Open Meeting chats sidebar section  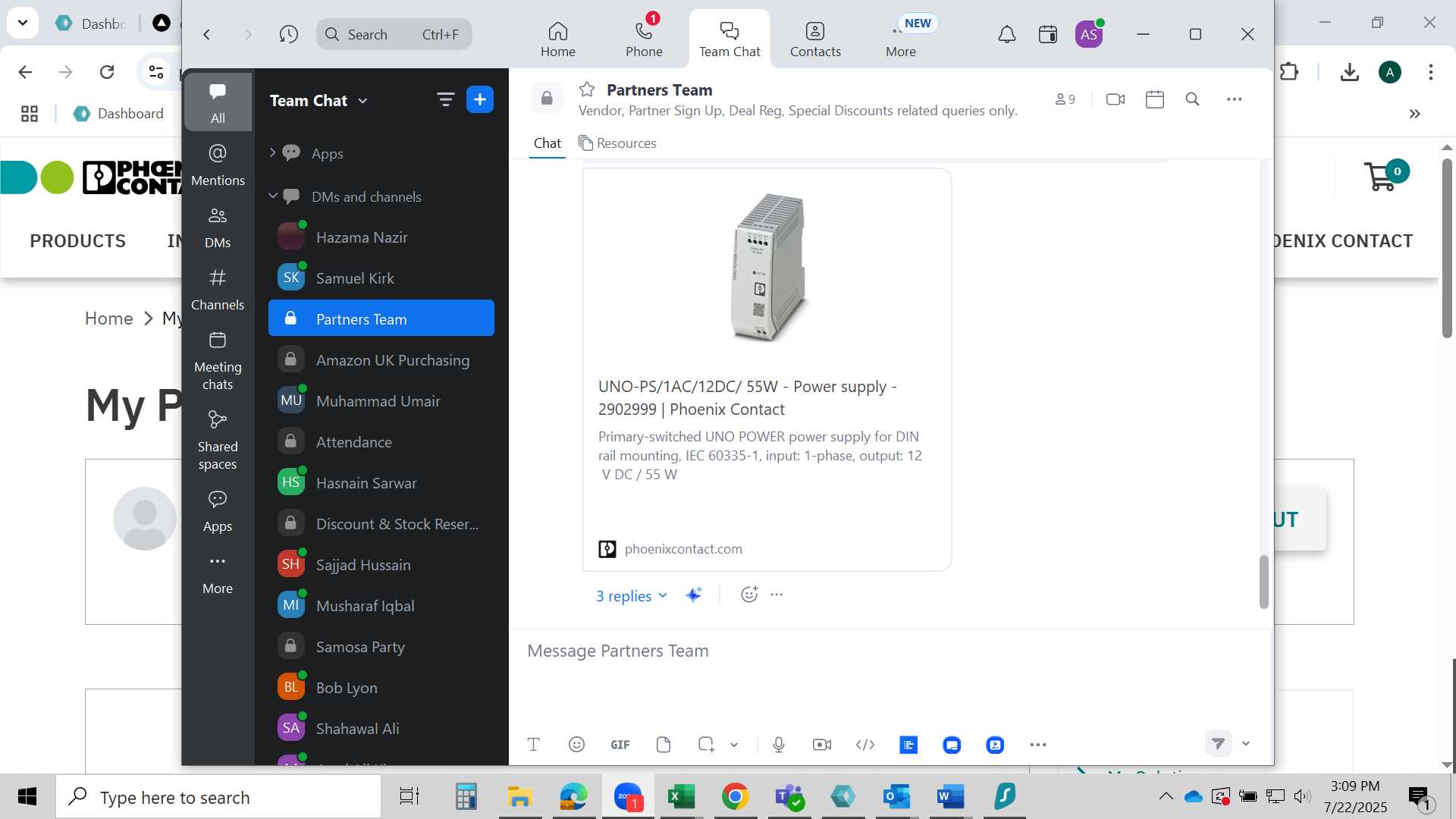(x=218, y=362)
